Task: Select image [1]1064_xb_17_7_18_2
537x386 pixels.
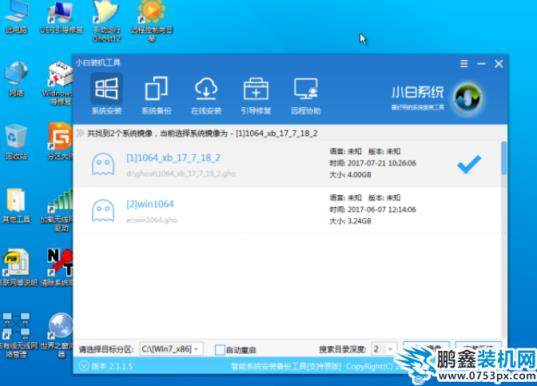Action: pyautogui.click(x=288, y=164)
